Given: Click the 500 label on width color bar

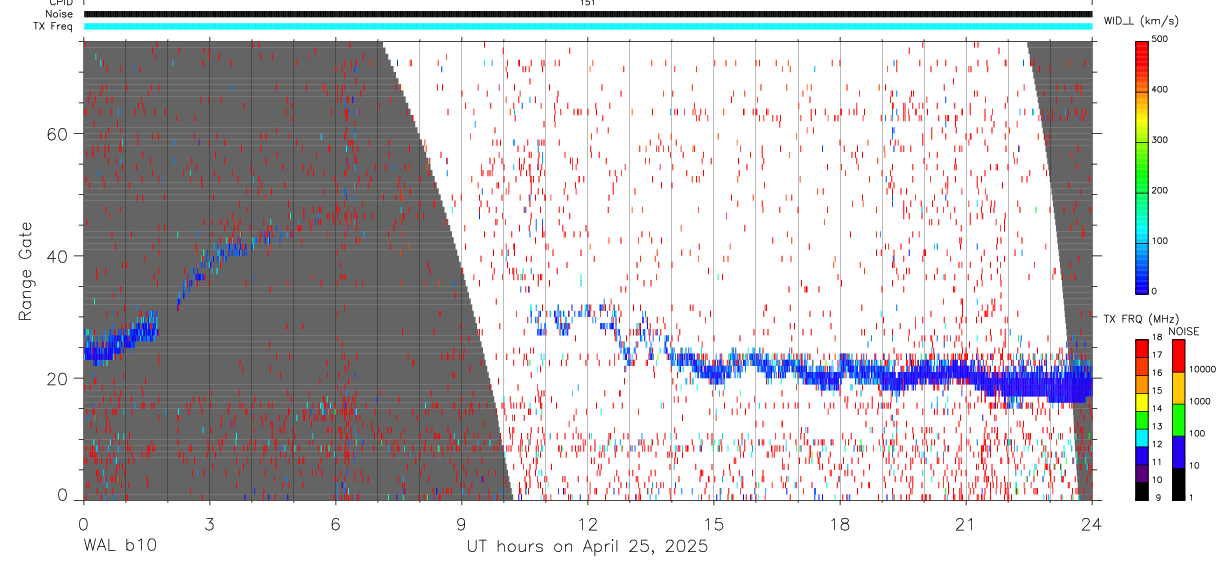Looking at the screenshot, I should click(1160, 38).
